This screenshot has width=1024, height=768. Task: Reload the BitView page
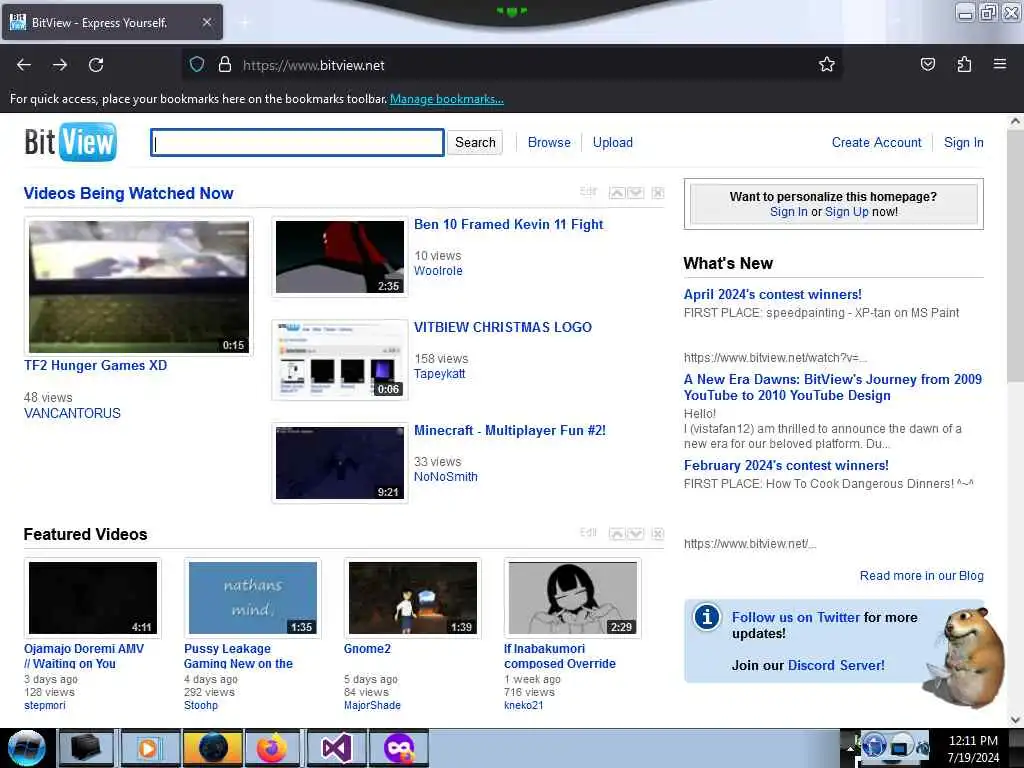pyautogui.click(x=96, y=65)
